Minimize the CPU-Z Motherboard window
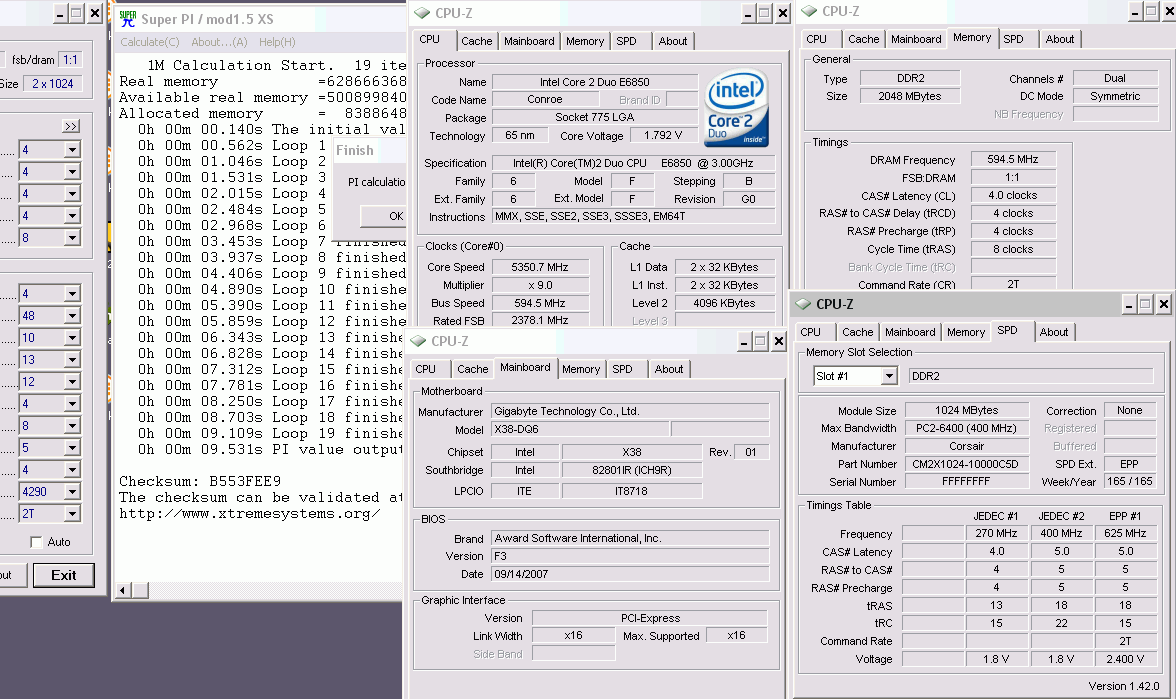 [743, 342]
